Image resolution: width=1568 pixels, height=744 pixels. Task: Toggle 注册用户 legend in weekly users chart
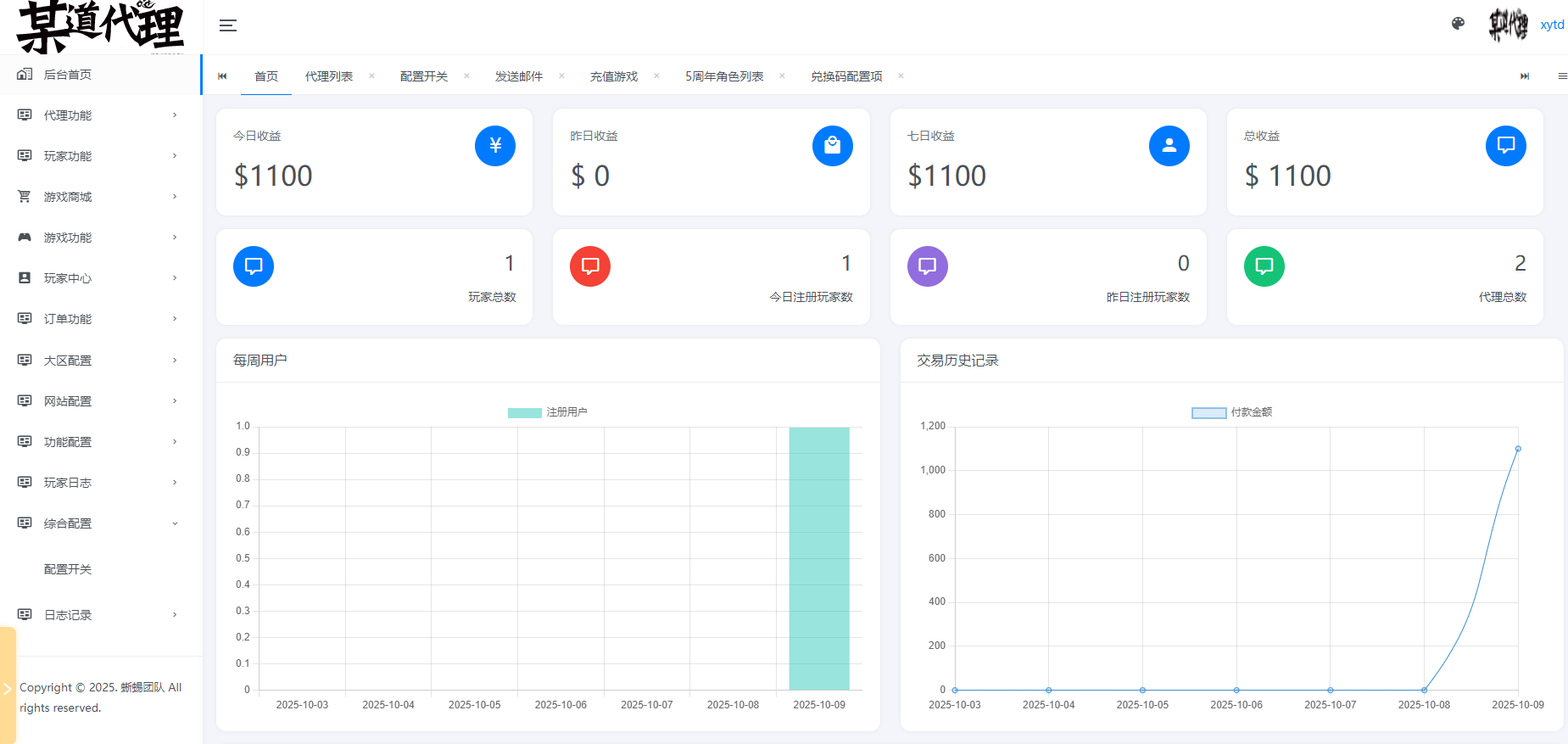point(547,412)
